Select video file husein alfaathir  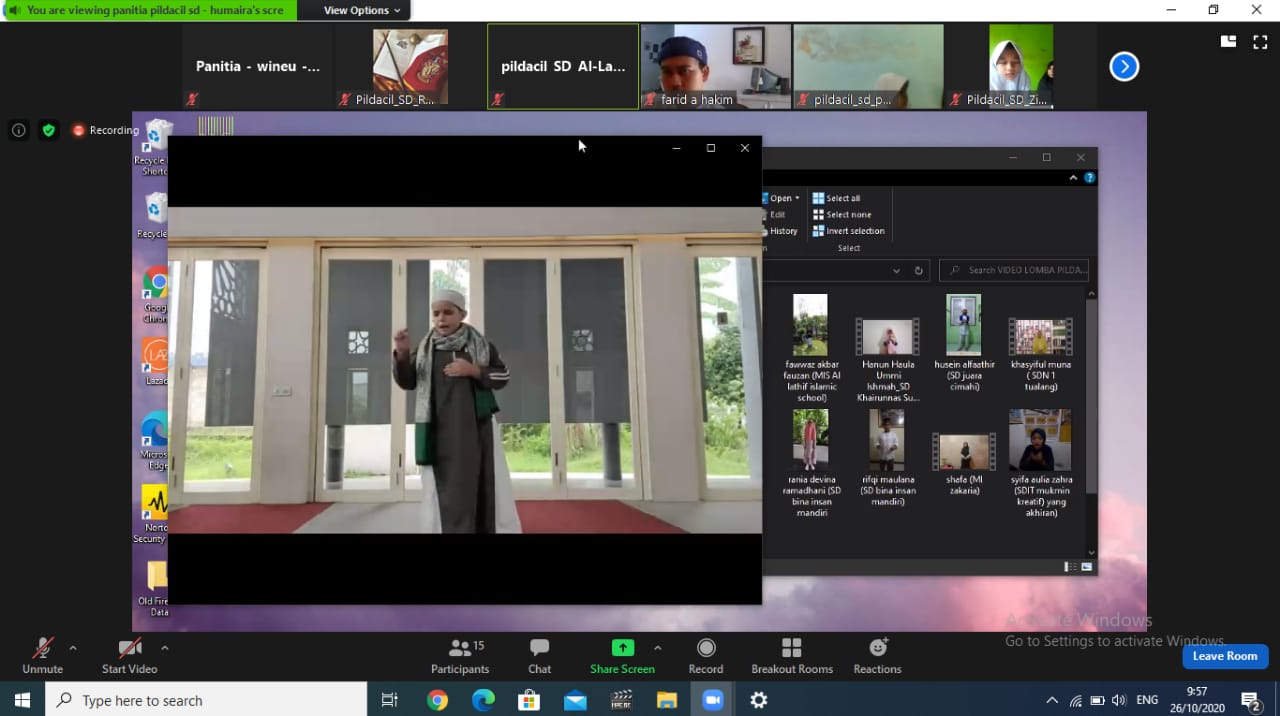(x=964, y=343)
